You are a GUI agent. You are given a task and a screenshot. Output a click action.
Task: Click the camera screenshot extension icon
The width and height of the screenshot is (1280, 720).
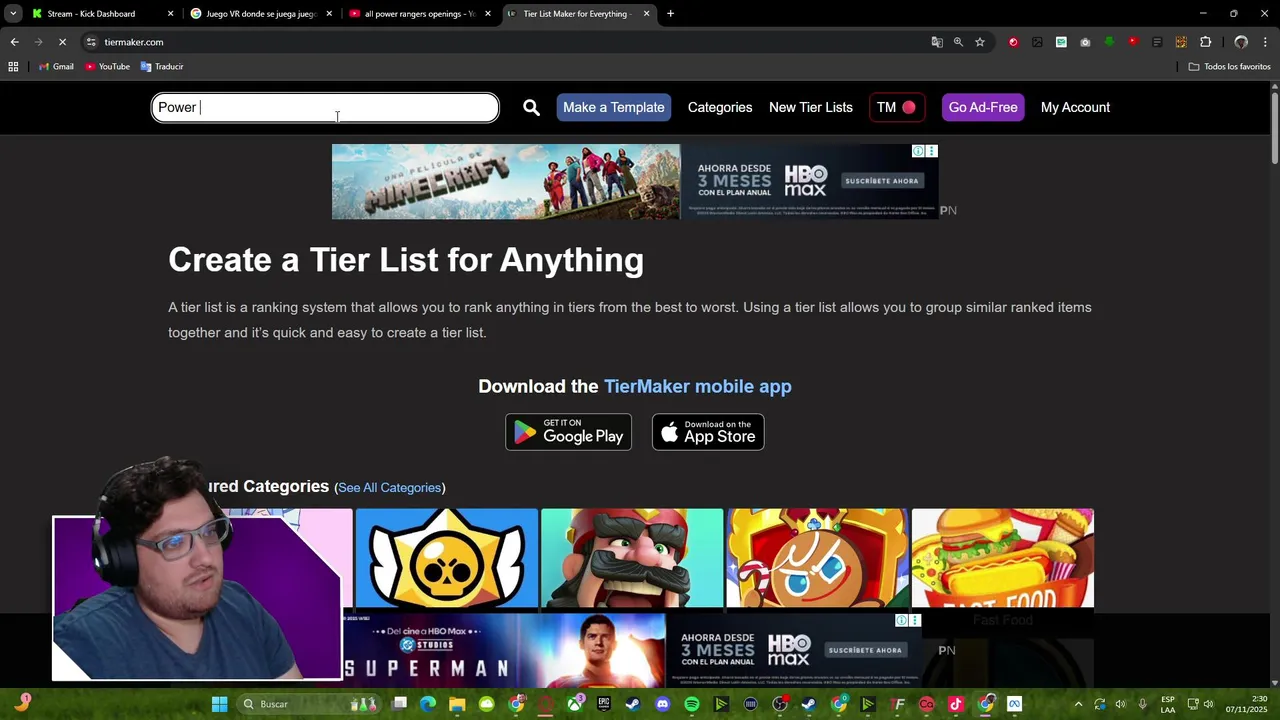(1085, 42)
